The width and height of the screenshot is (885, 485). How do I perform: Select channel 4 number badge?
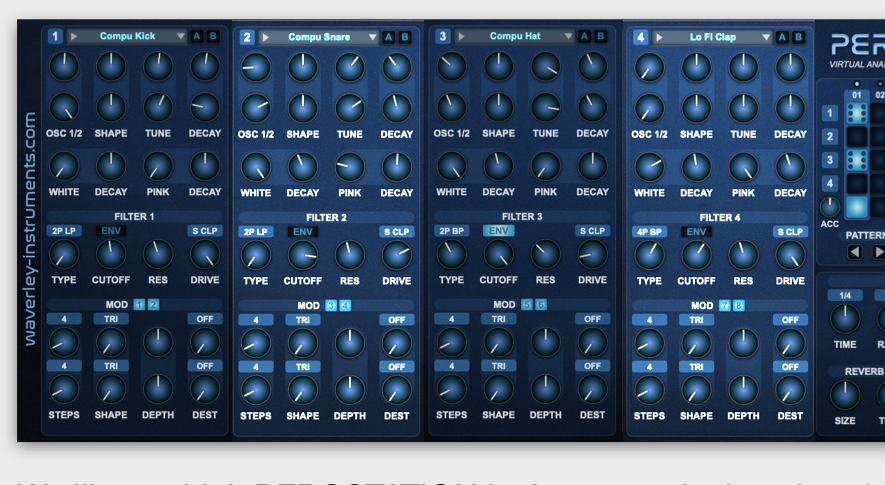coord(640,37)
